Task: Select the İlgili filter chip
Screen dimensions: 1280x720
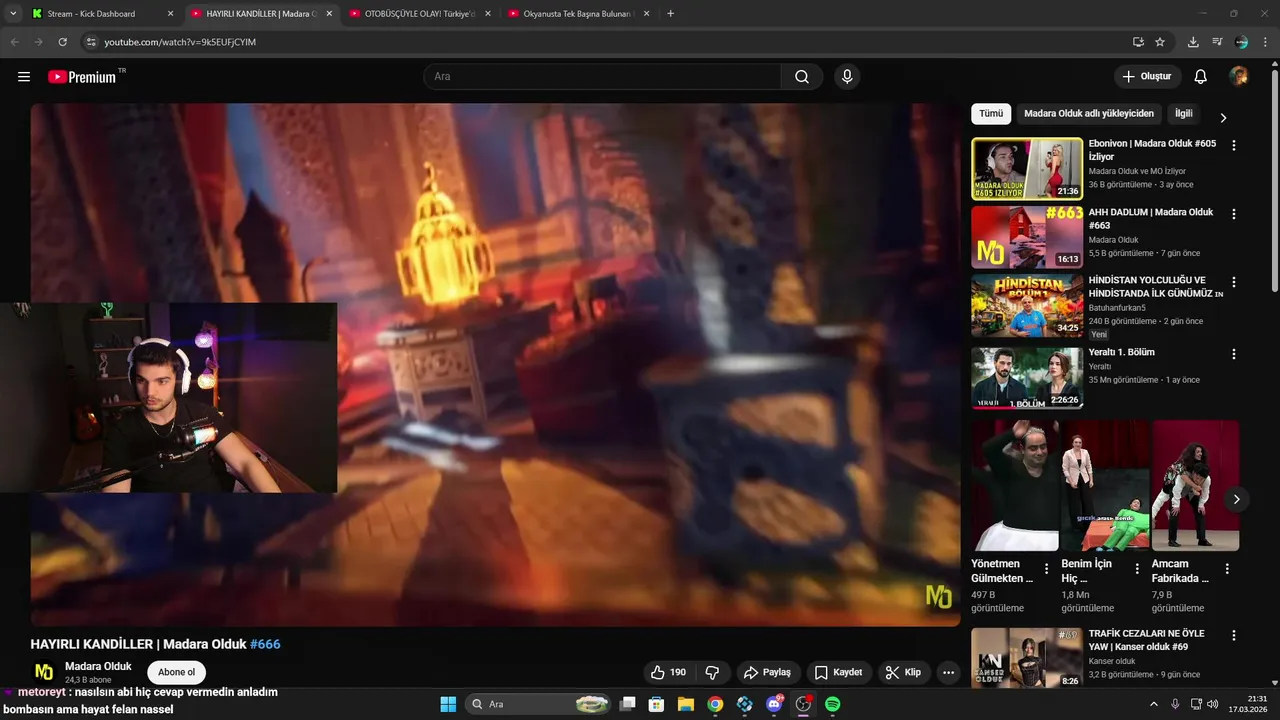Action: click(x=1184, y=114)
